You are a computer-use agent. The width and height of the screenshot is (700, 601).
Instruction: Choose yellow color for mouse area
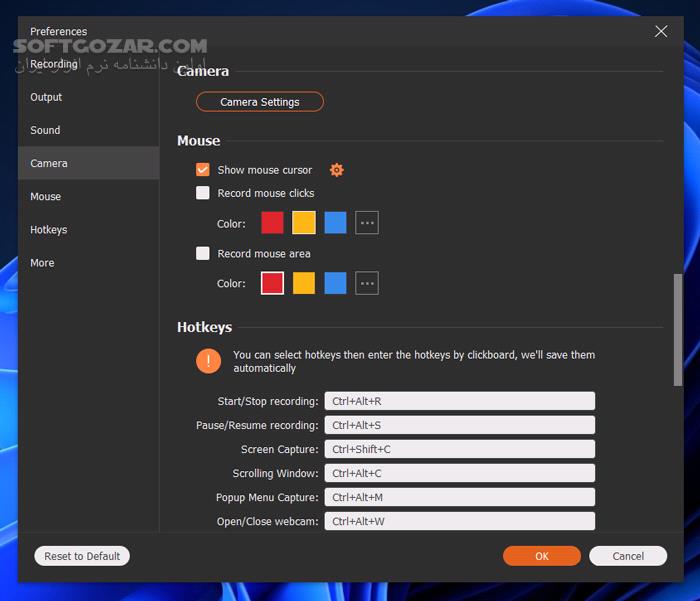[x=304, y=284]
